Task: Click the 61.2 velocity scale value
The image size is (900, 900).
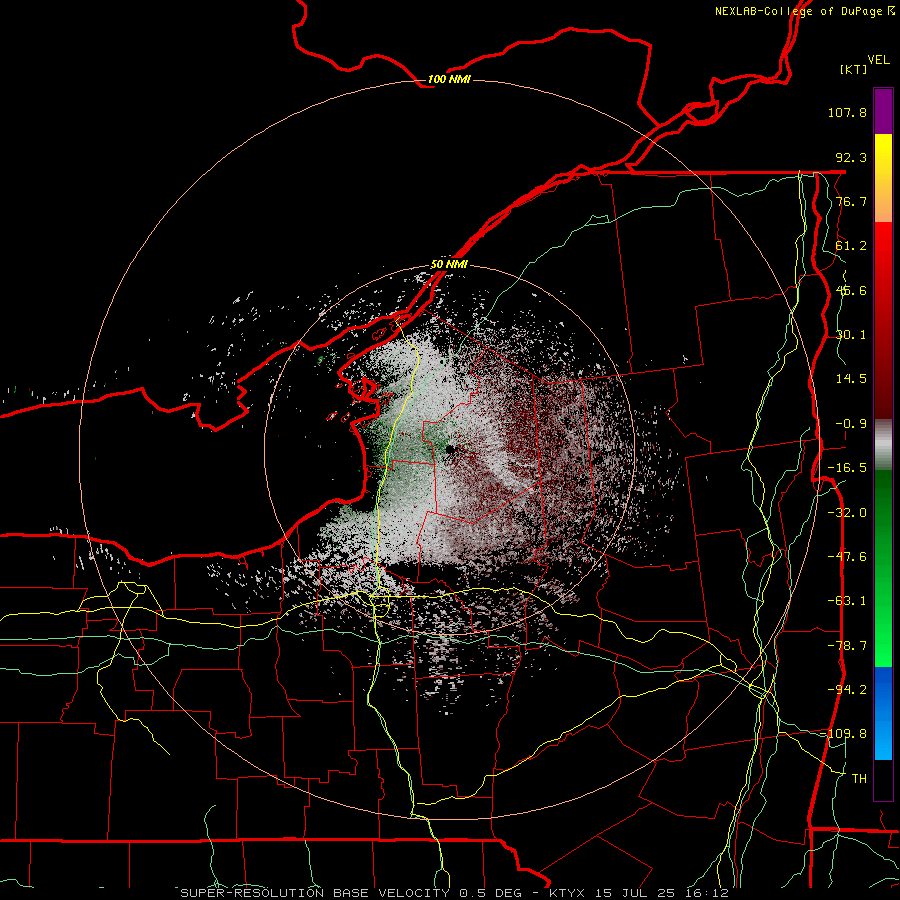Action: click(851, 246)
